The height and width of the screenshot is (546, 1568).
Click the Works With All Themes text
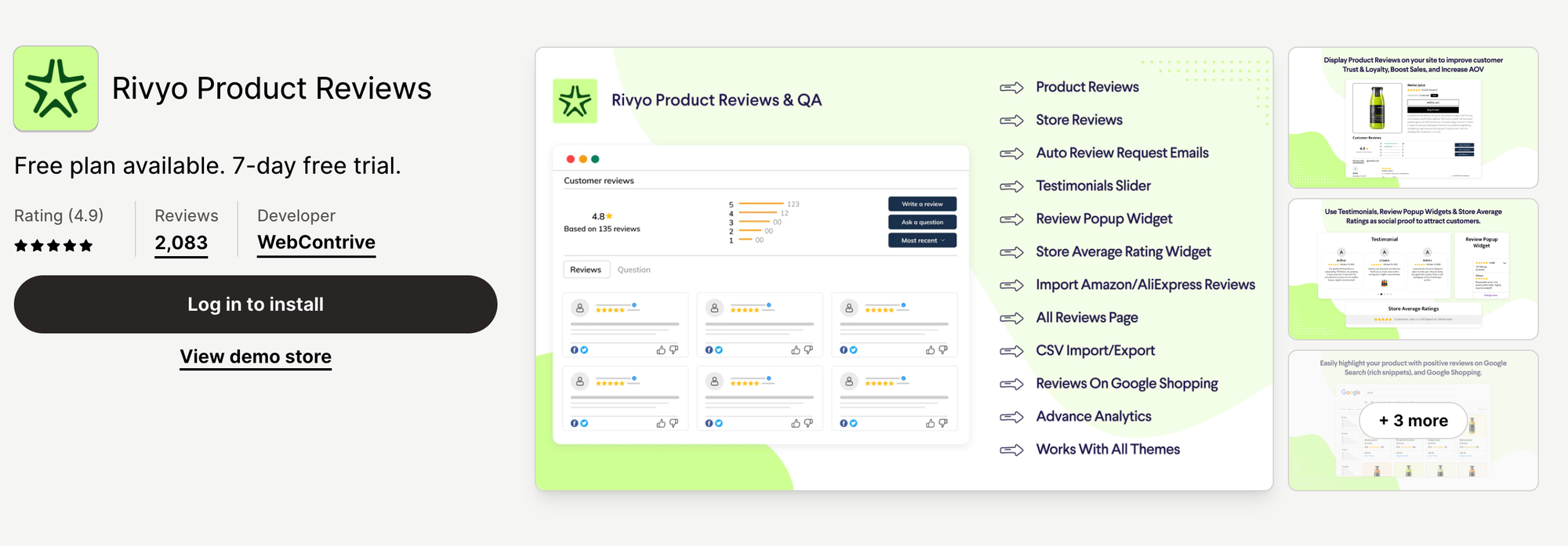point(1108,450)
